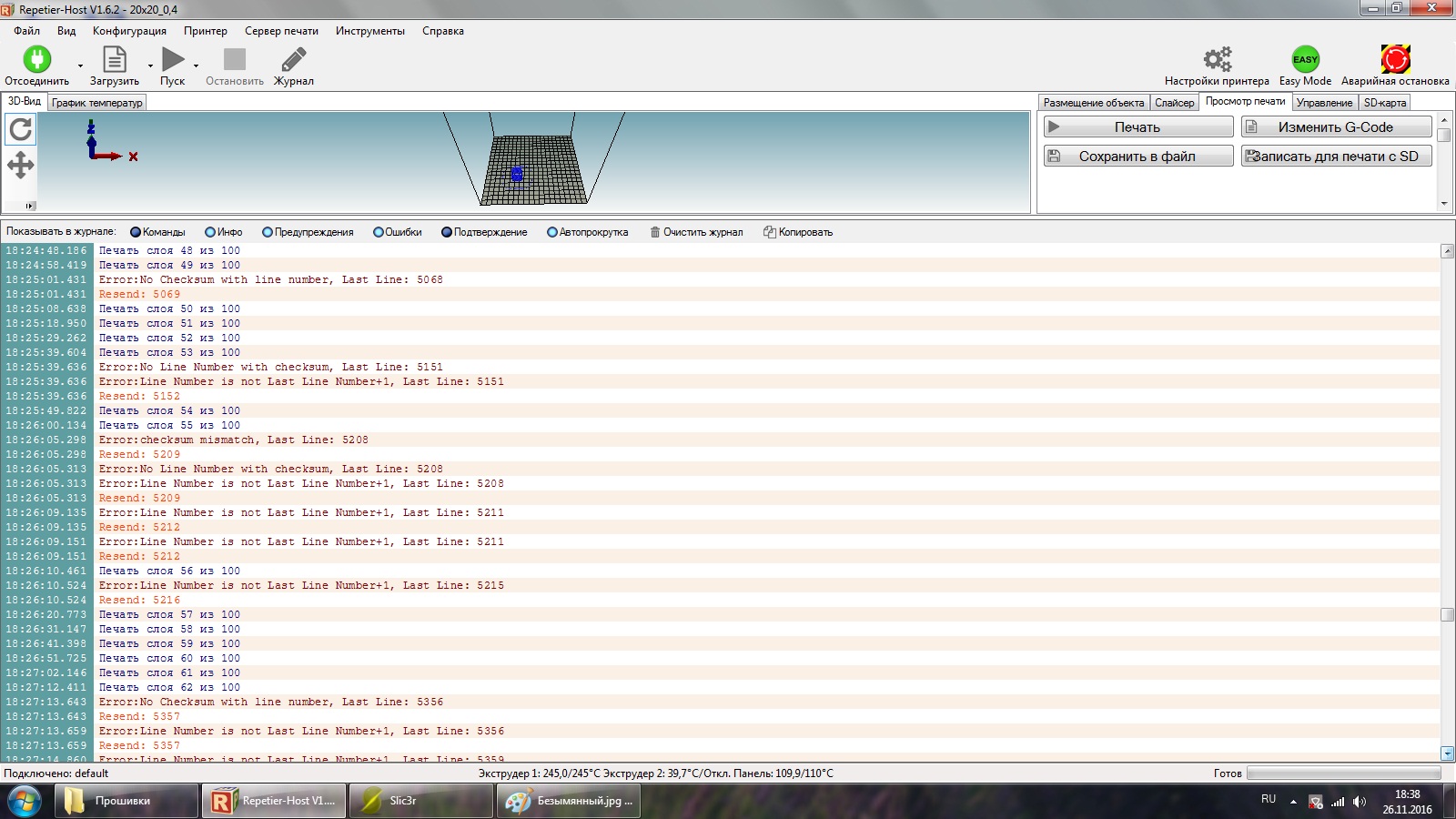1456x819 pixels.
Task: Open the dropdown arrow beside Пуск
Action: coord(196,66)
